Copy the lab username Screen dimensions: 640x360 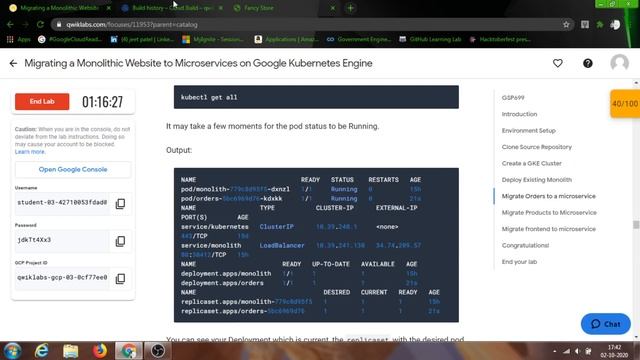pyautogui.click(x=120, y=203)
